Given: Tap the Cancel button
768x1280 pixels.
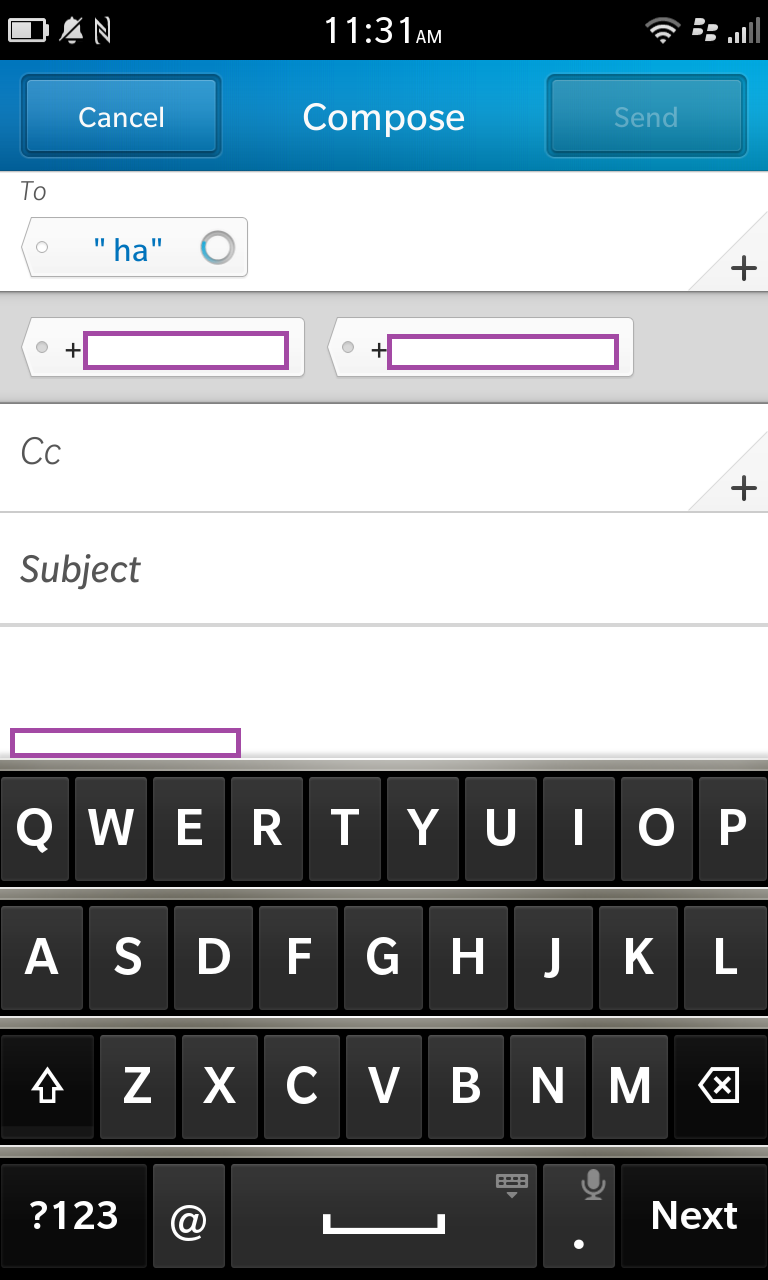Looking at the screenshot, I should tap(121, 117).
